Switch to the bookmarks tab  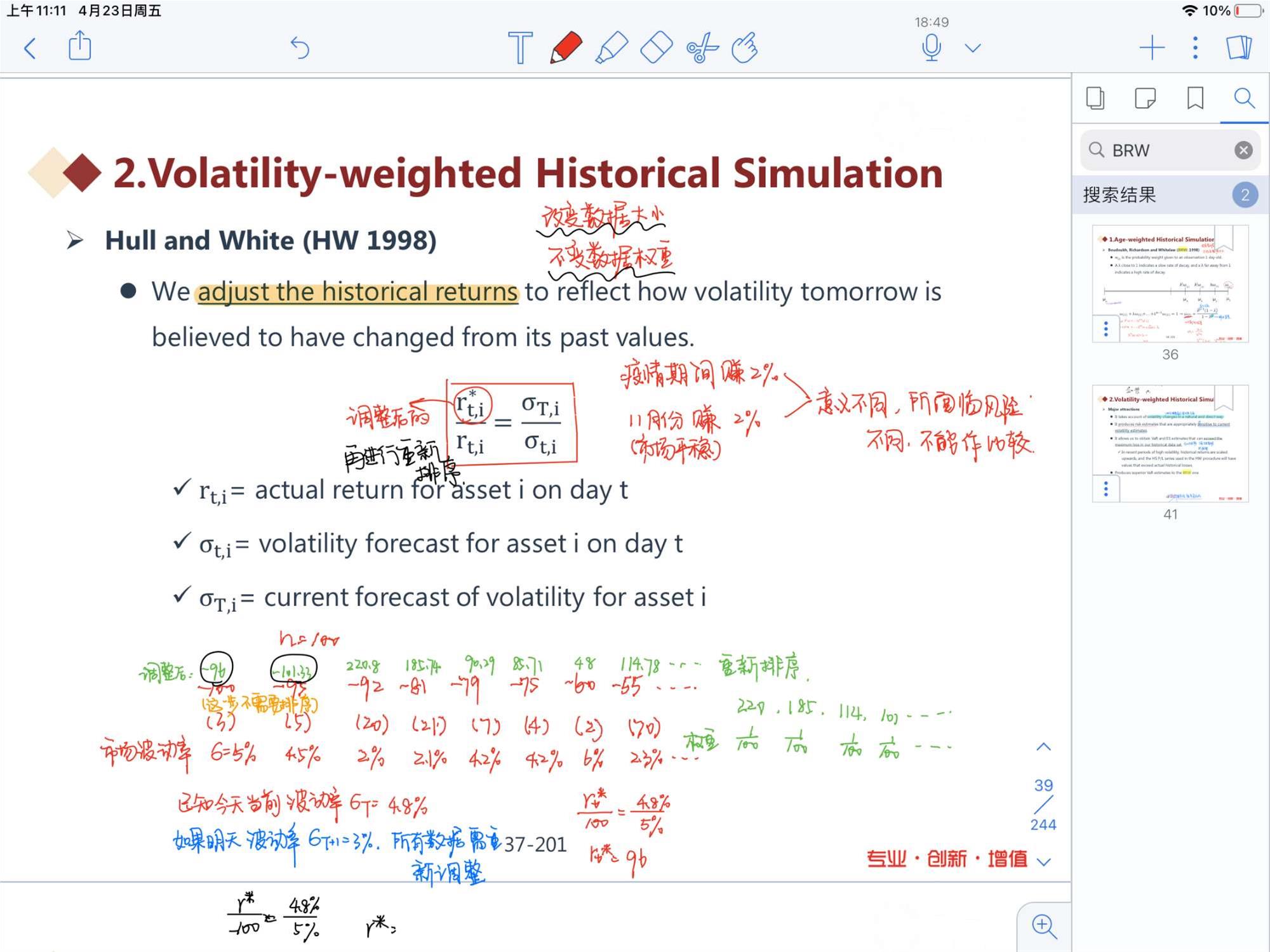tap(1195, 98)
